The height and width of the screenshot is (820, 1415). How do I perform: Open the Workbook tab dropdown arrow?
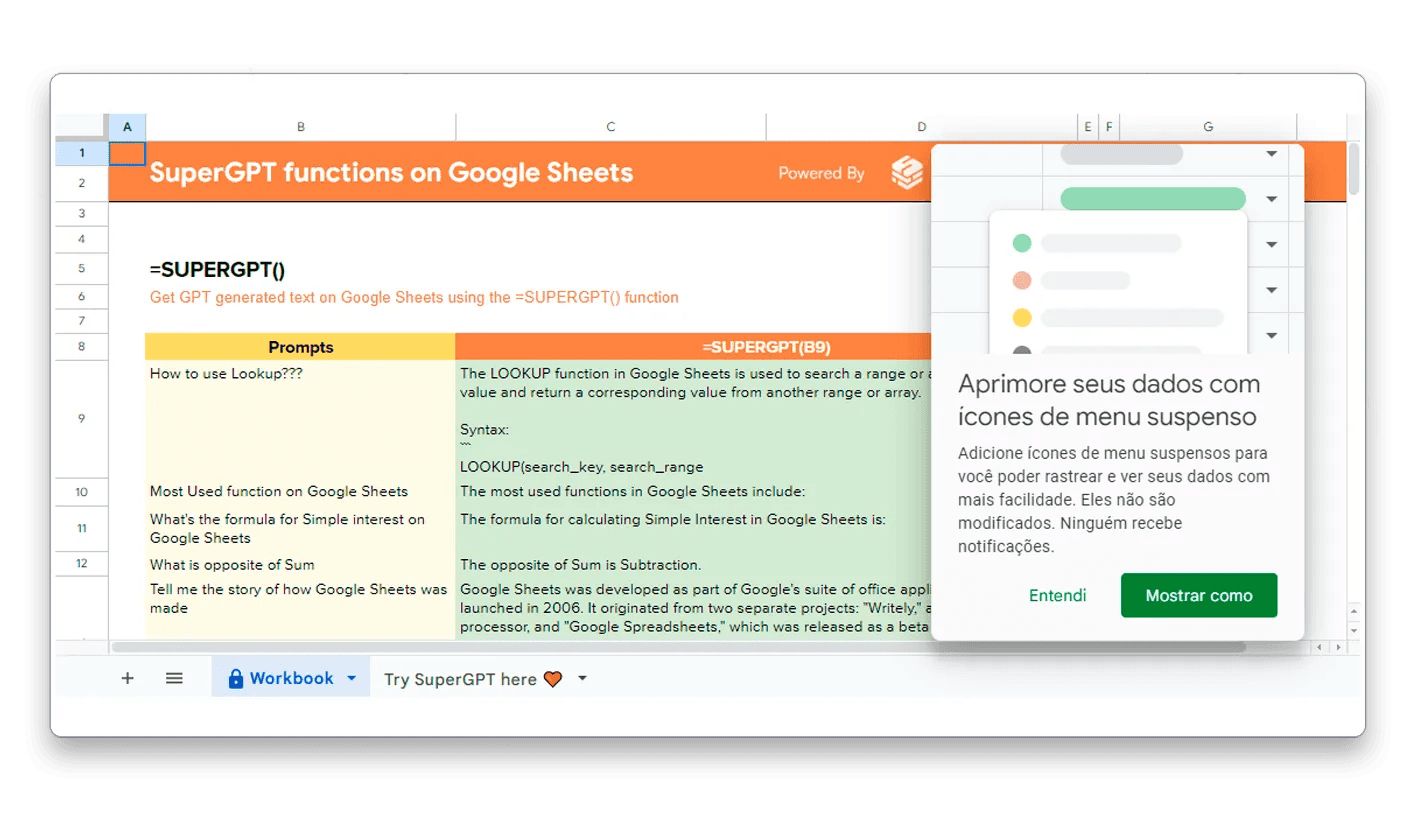click(351, 678)
